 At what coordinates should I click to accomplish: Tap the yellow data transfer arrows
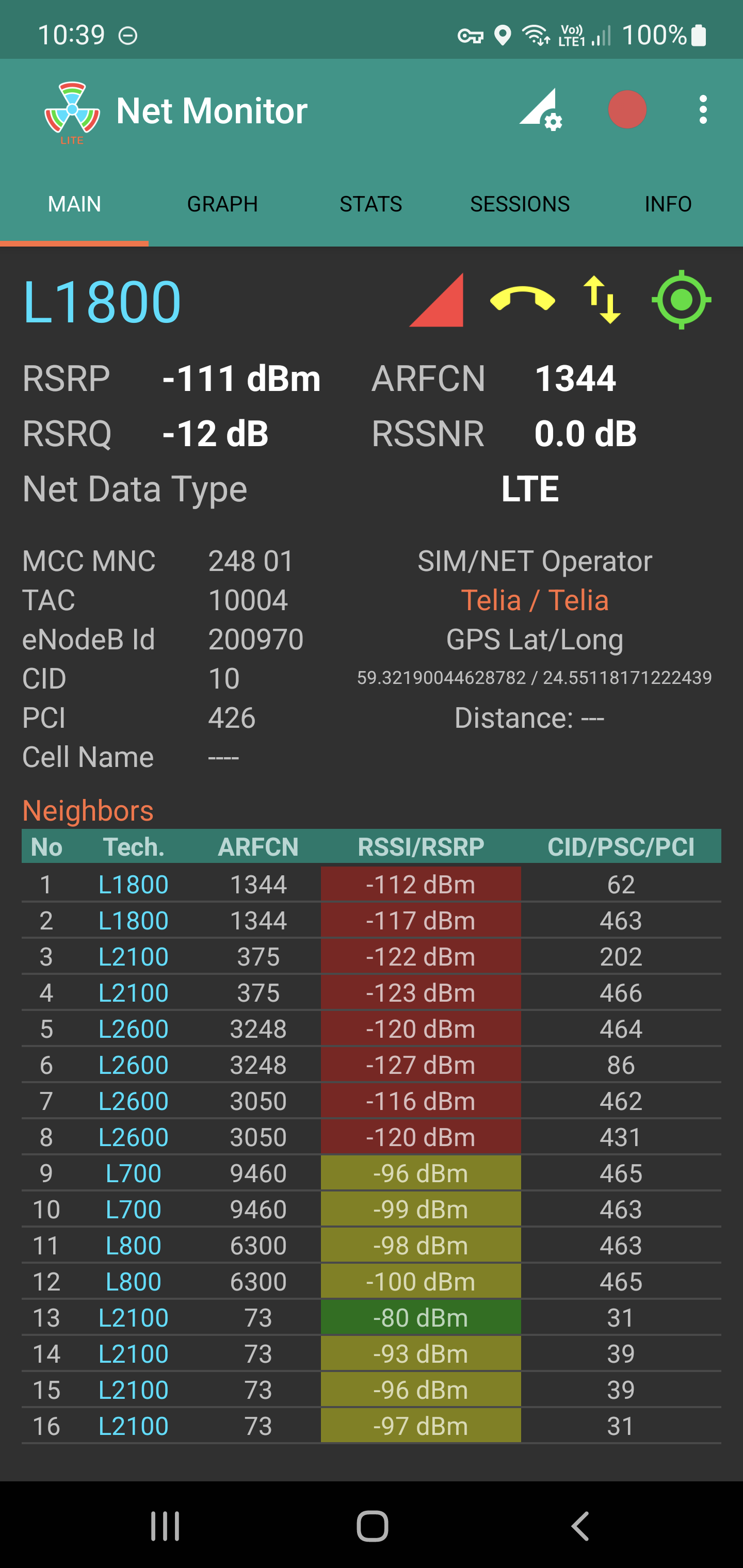[x=602, y=300]
